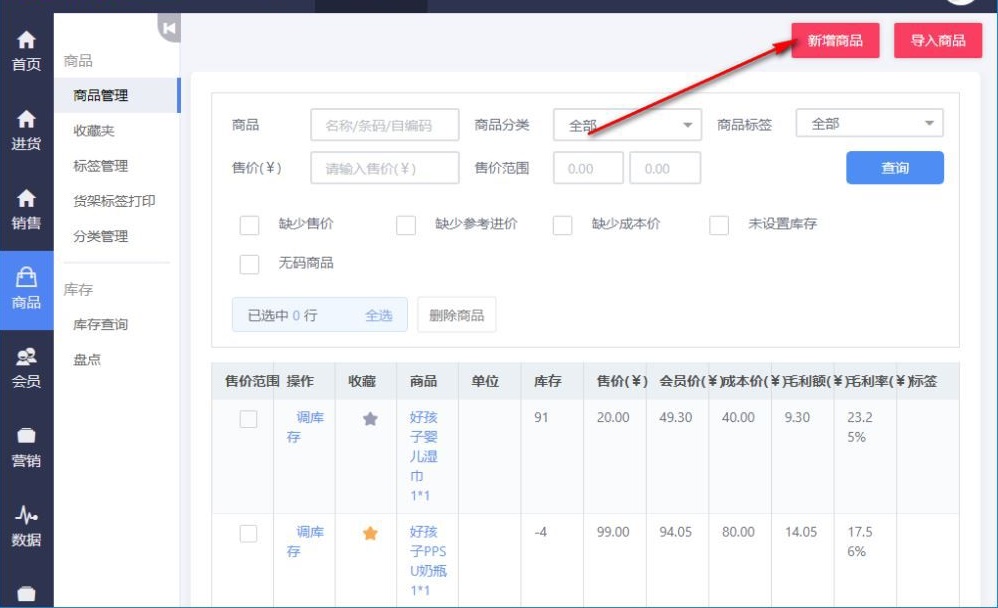Expand the 商品标签 tag dropdown
Viewport: 998px width, 608px height.
[869, 124]
